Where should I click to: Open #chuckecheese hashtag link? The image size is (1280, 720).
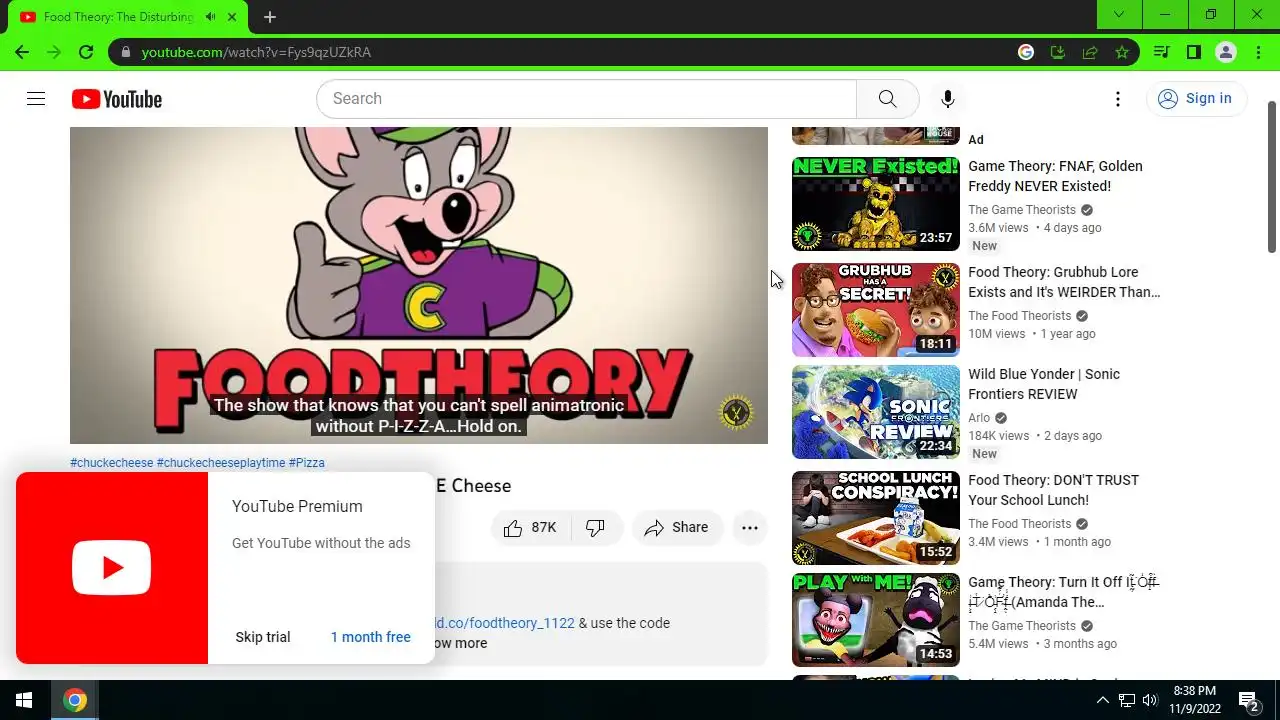click(112, 463)
